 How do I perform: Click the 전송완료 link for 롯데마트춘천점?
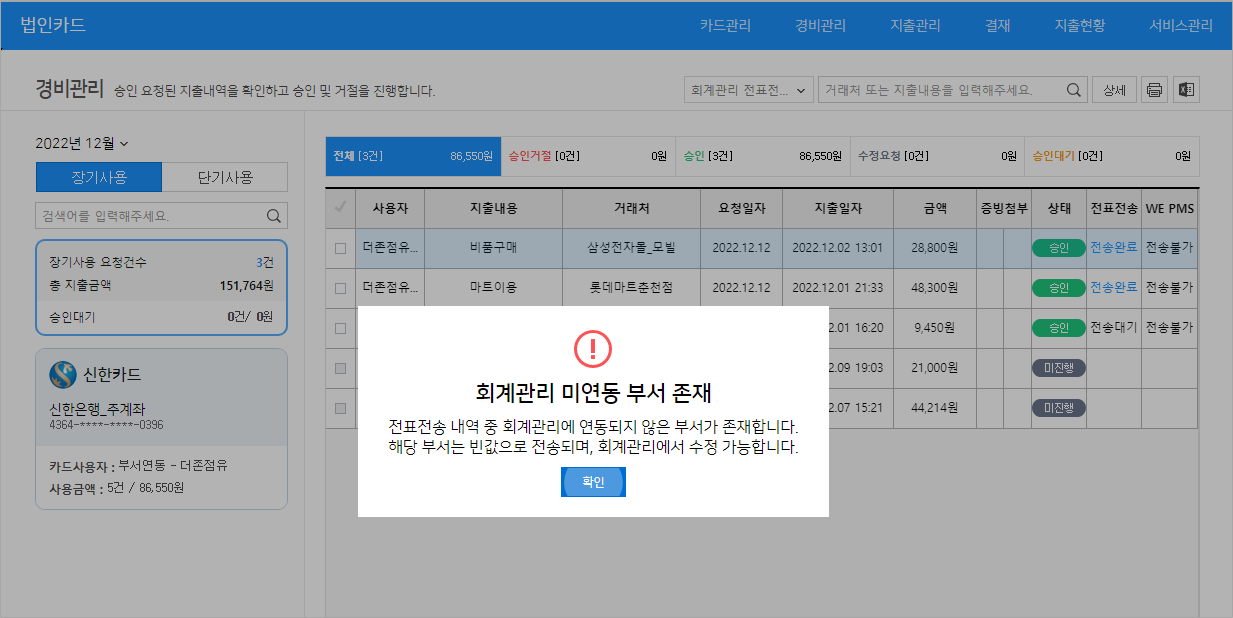click(x=1113, y=288)
